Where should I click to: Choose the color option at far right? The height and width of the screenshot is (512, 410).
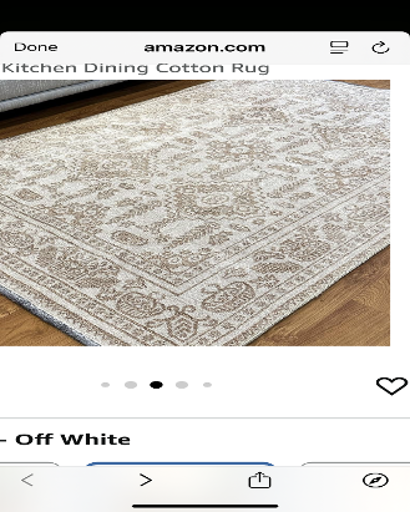tap(355, 464)
